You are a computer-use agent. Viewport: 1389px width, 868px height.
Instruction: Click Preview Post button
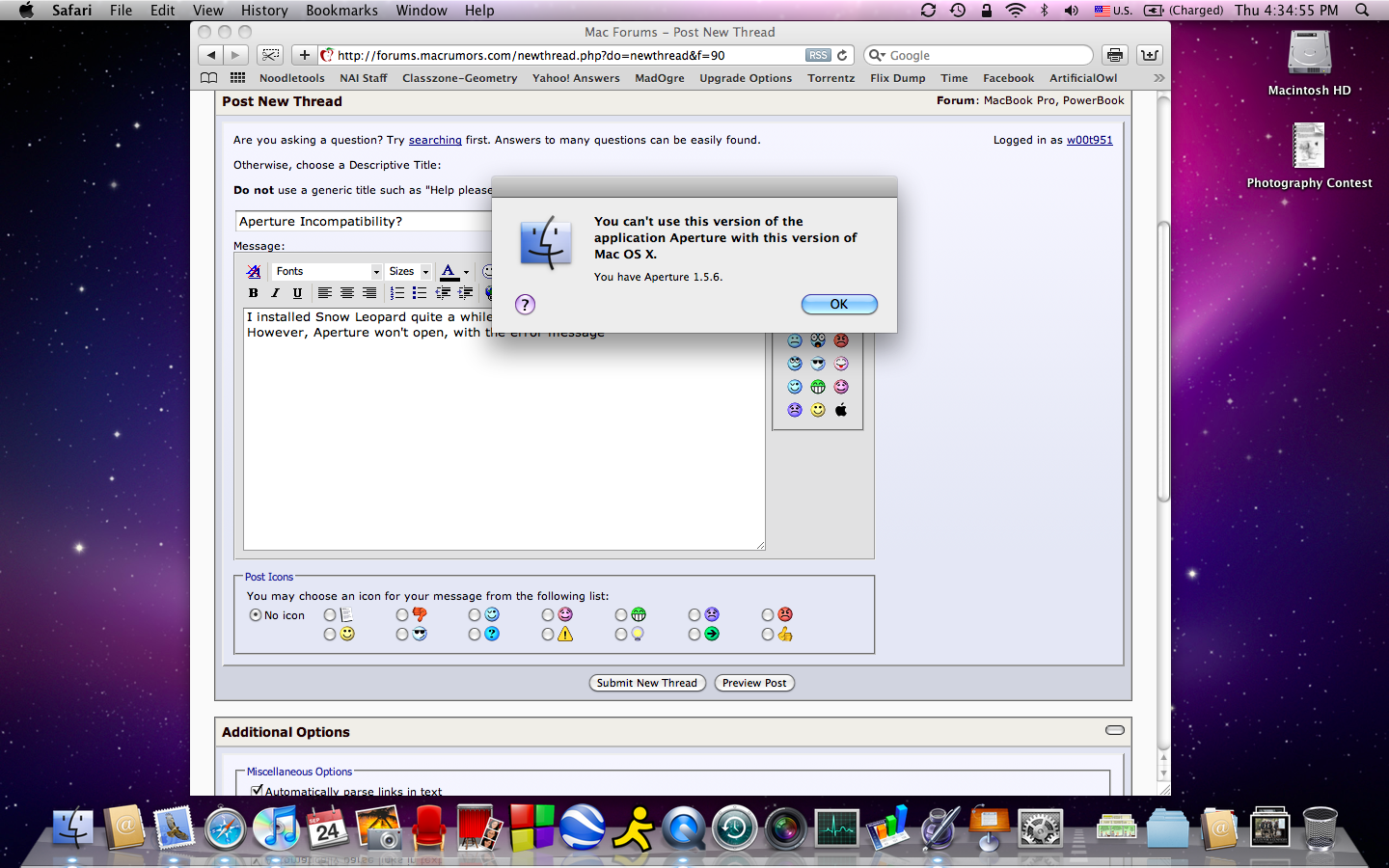click(754, 683)
